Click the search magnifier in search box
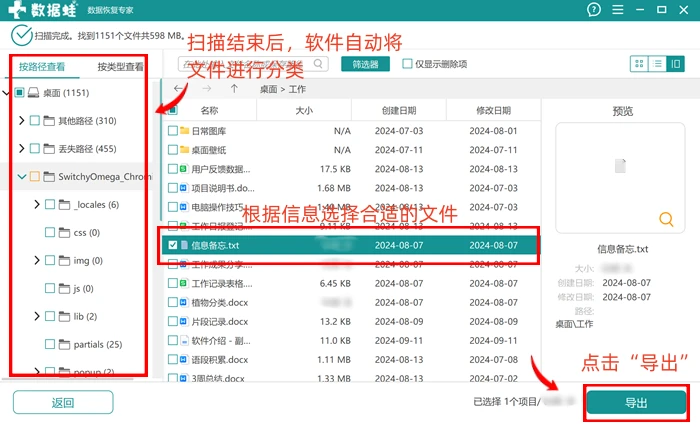The image size is (700, 427). tap(318, 63)
